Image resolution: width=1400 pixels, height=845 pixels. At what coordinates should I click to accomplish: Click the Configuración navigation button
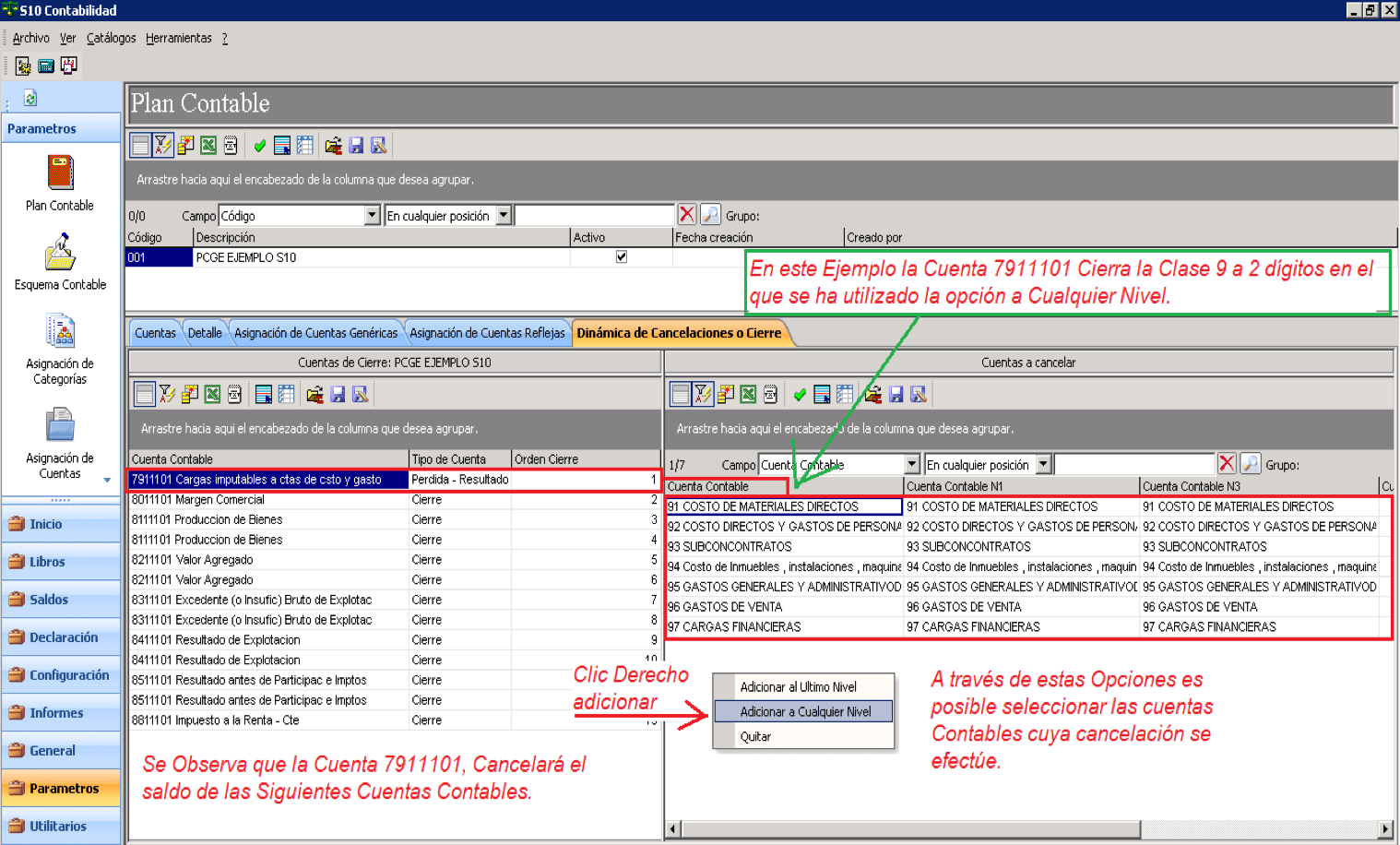[x=61, y=675]
